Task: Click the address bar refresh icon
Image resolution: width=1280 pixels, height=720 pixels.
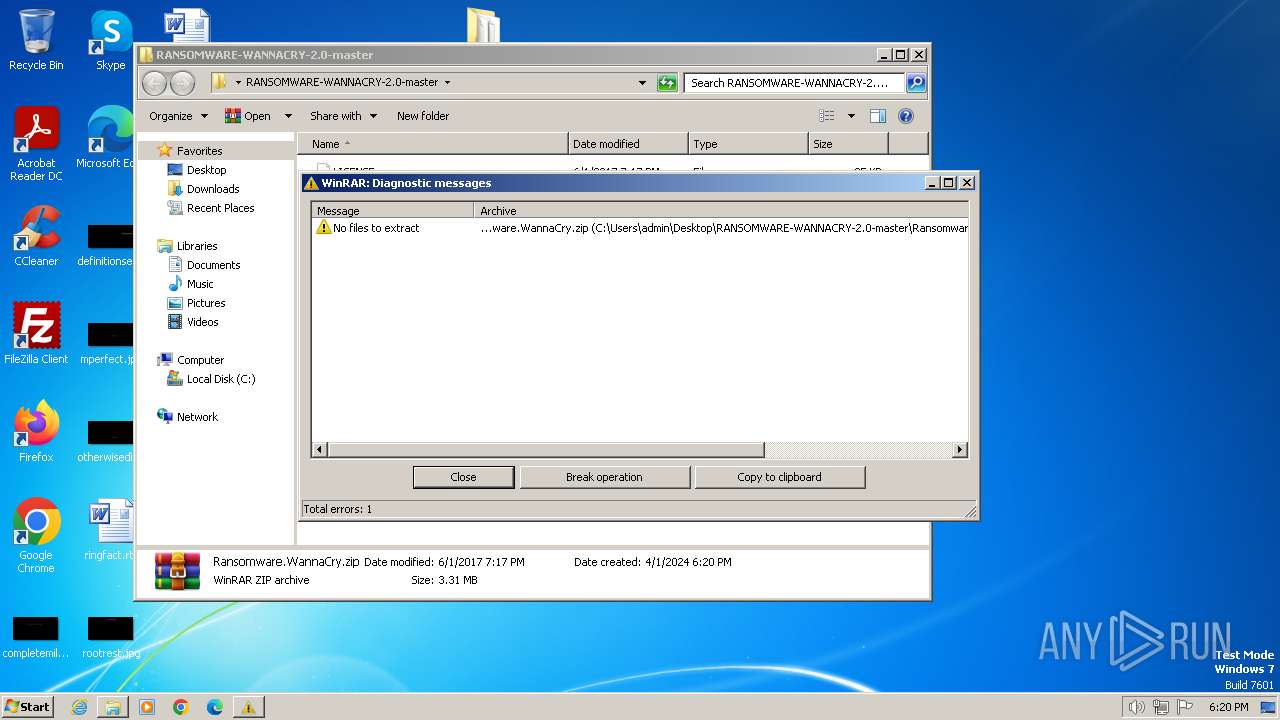Action: 667,83
